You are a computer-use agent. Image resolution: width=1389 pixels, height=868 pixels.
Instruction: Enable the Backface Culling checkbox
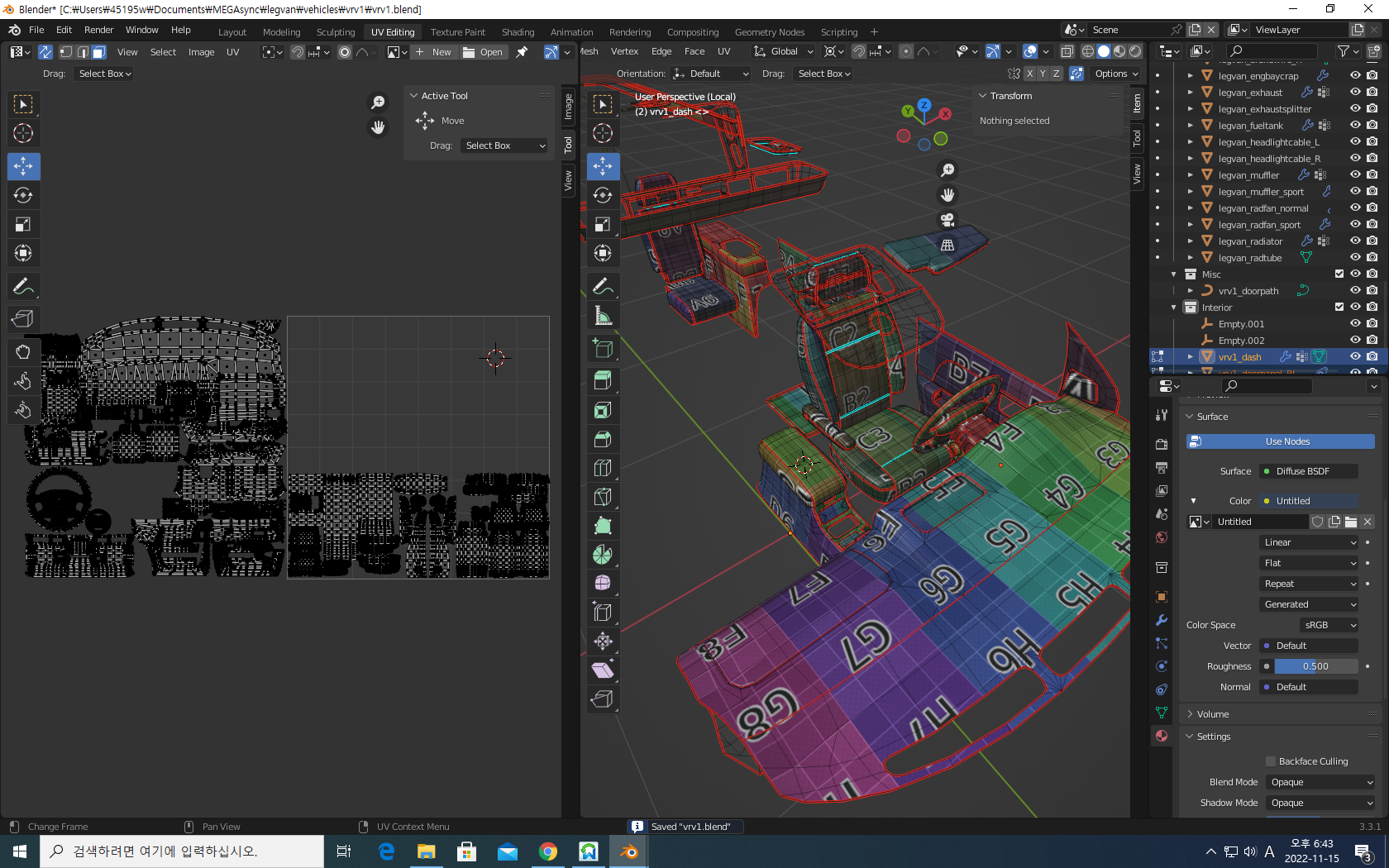(x=1271, y=761)
